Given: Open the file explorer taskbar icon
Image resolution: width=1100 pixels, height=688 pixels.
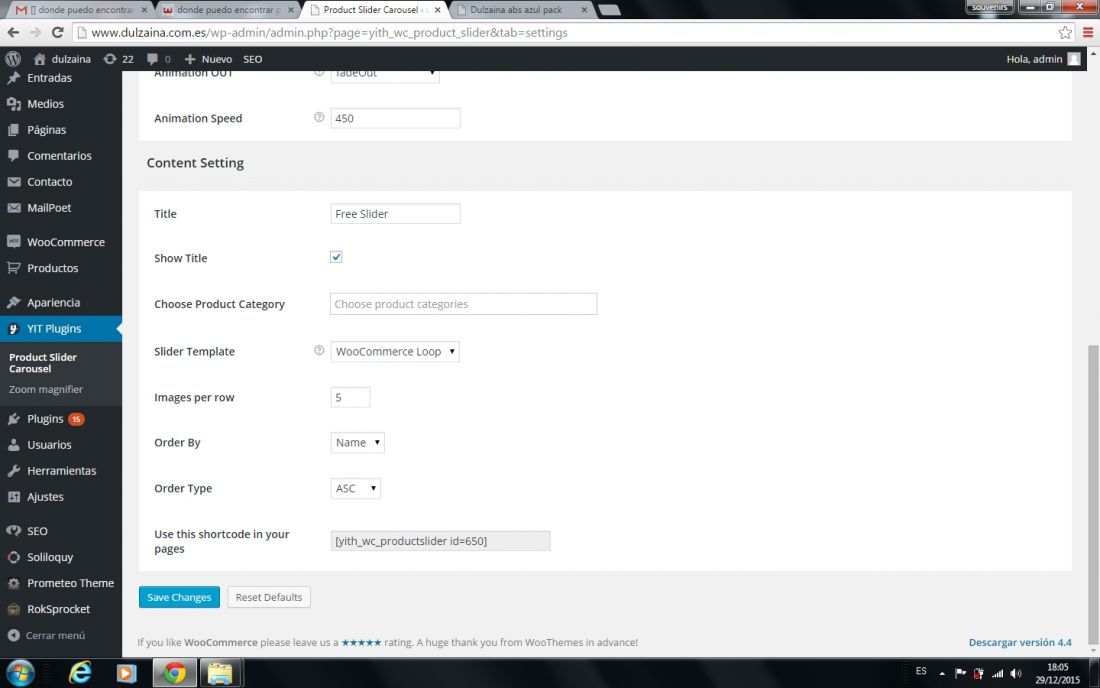Looking at the screenshot, I should point(220,673).
